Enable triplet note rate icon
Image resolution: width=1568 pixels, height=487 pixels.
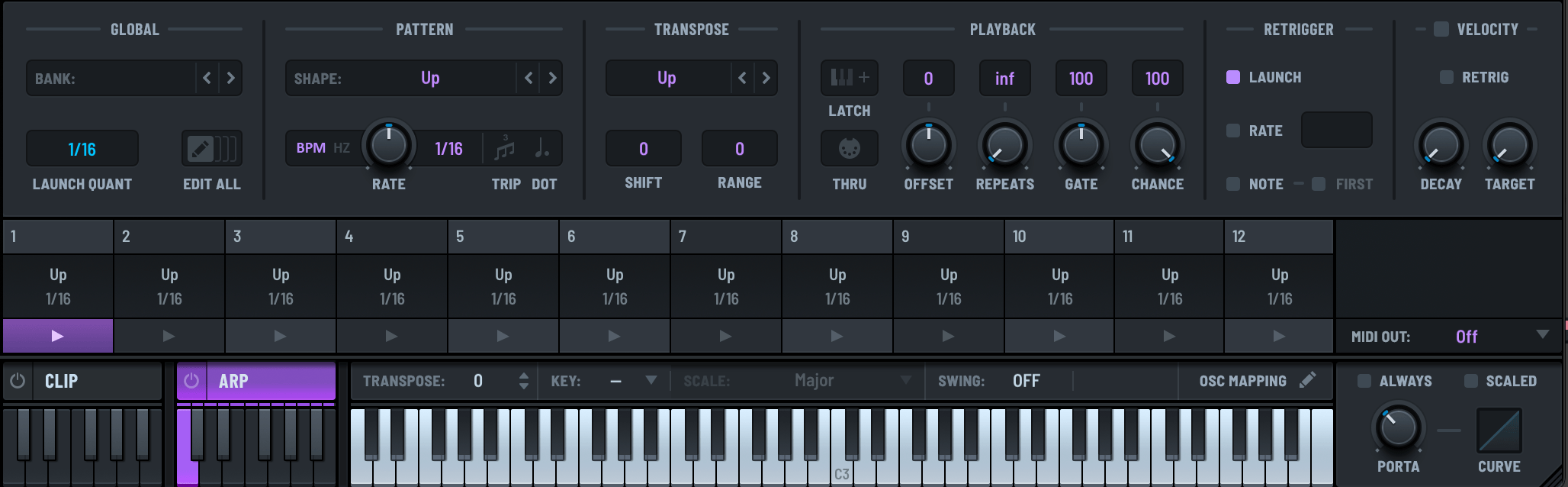coord(504,148)
